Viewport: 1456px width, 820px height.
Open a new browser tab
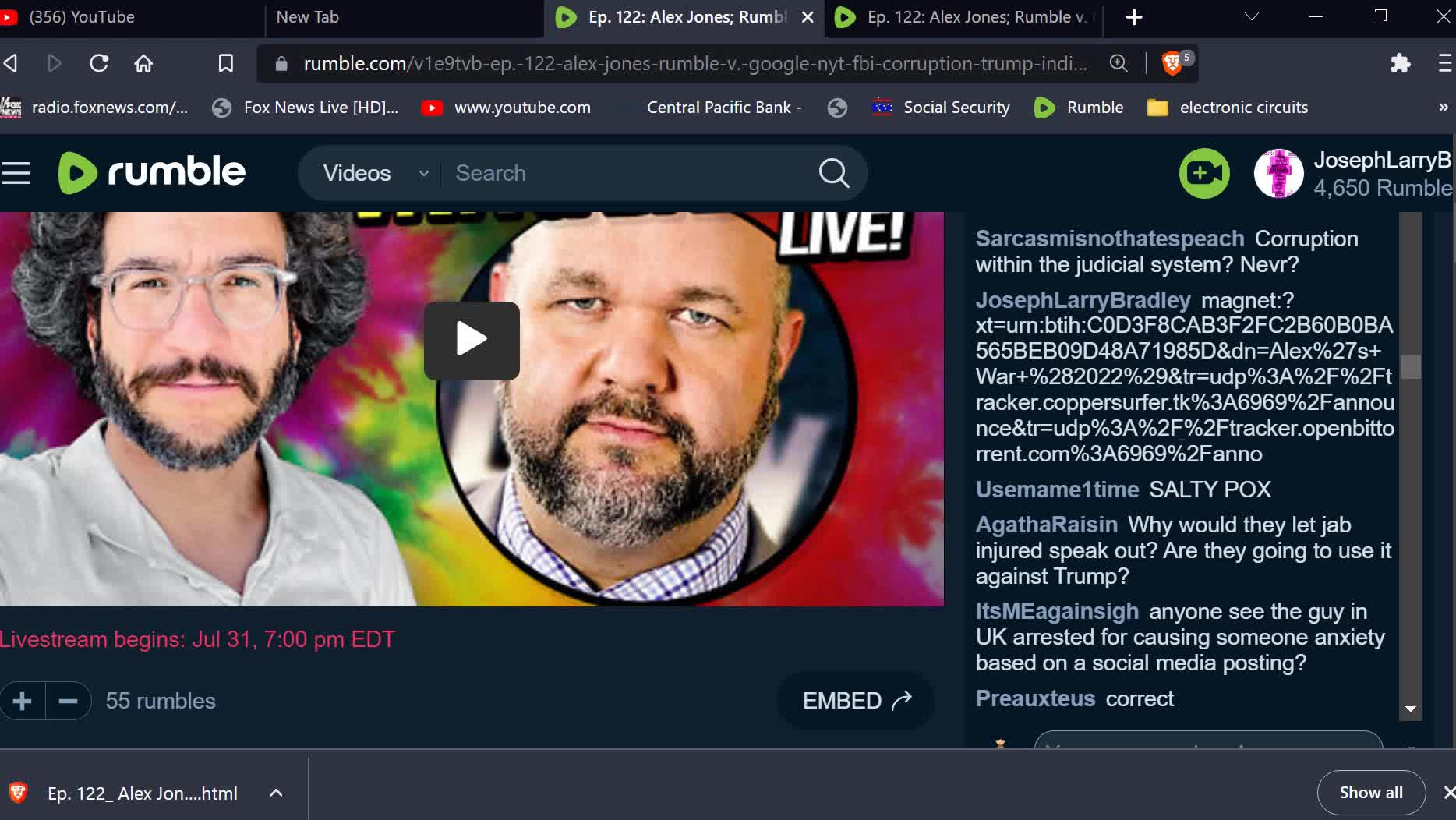click(1134, 17)
